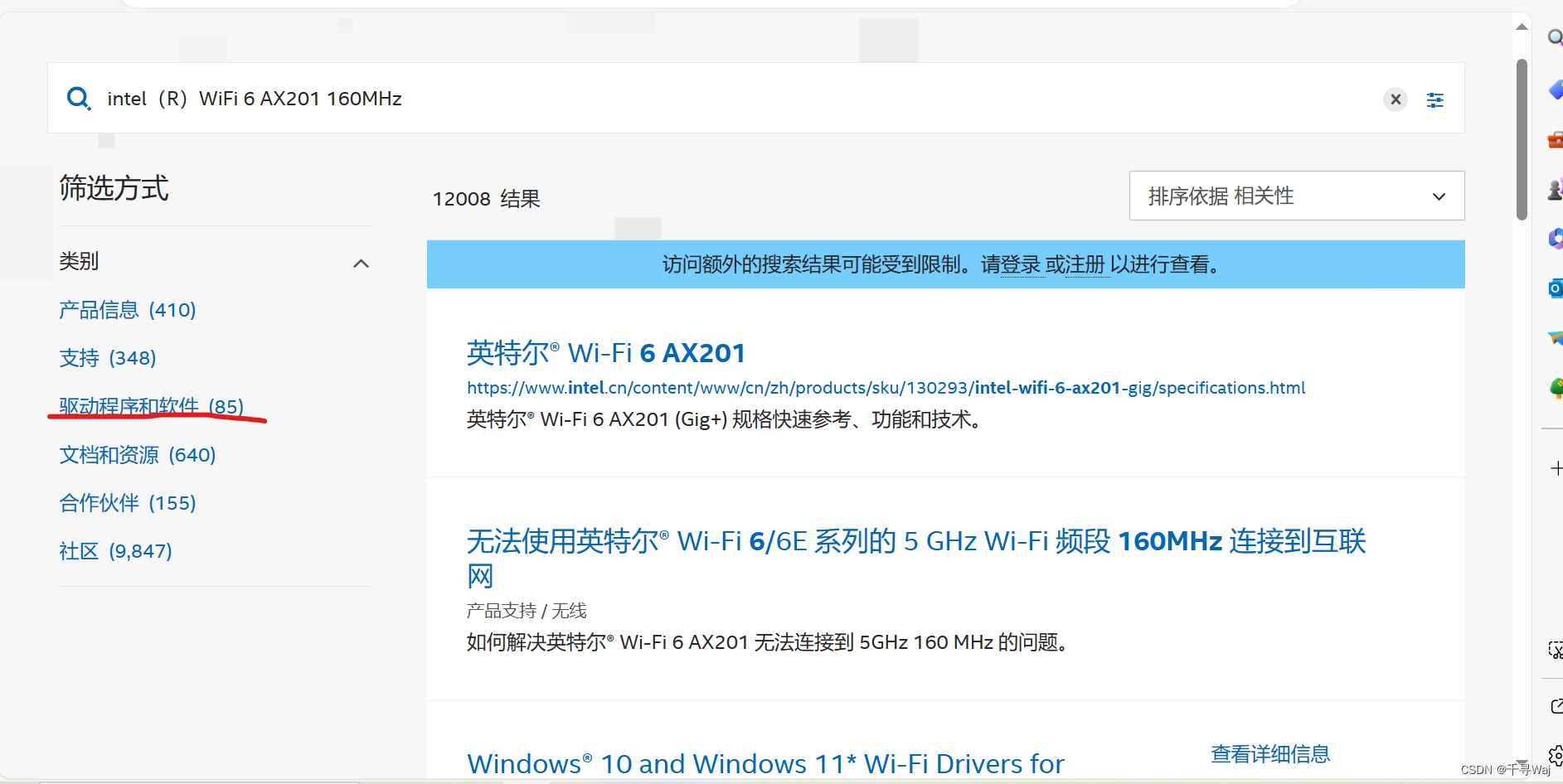Click the blue search magnifier icon
Screen dimensions: 1563x784
[79, 99]
